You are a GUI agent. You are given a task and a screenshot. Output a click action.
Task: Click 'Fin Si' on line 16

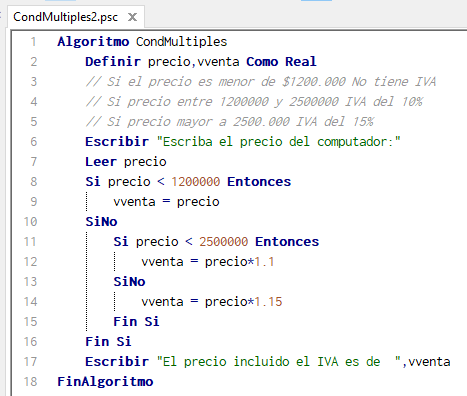[108, 342]
